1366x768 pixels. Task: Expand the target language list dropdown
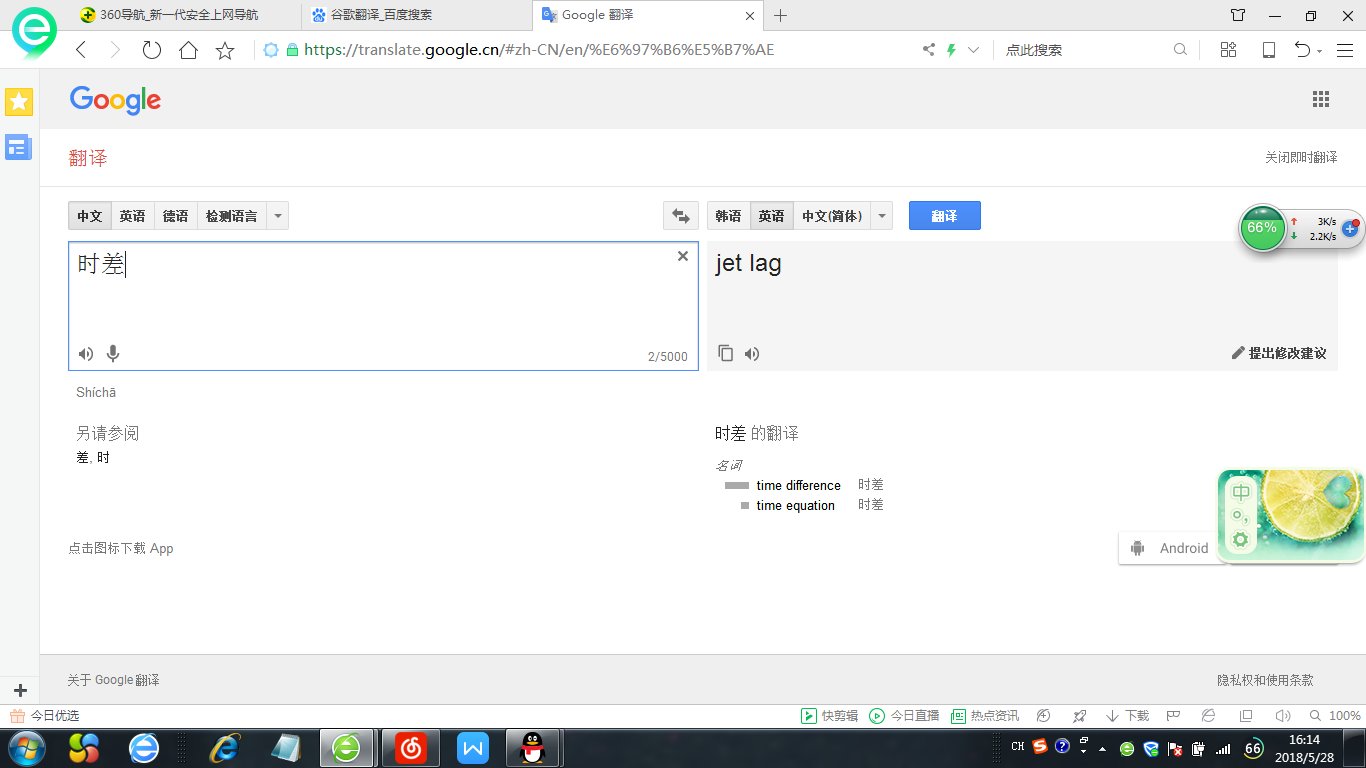881,215
